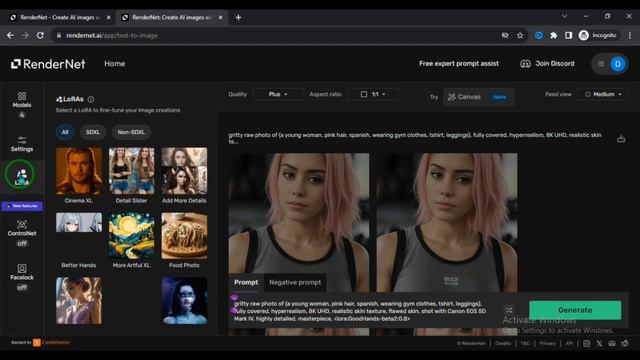
Task: Go to the Home page
Action: click(114, 64)
